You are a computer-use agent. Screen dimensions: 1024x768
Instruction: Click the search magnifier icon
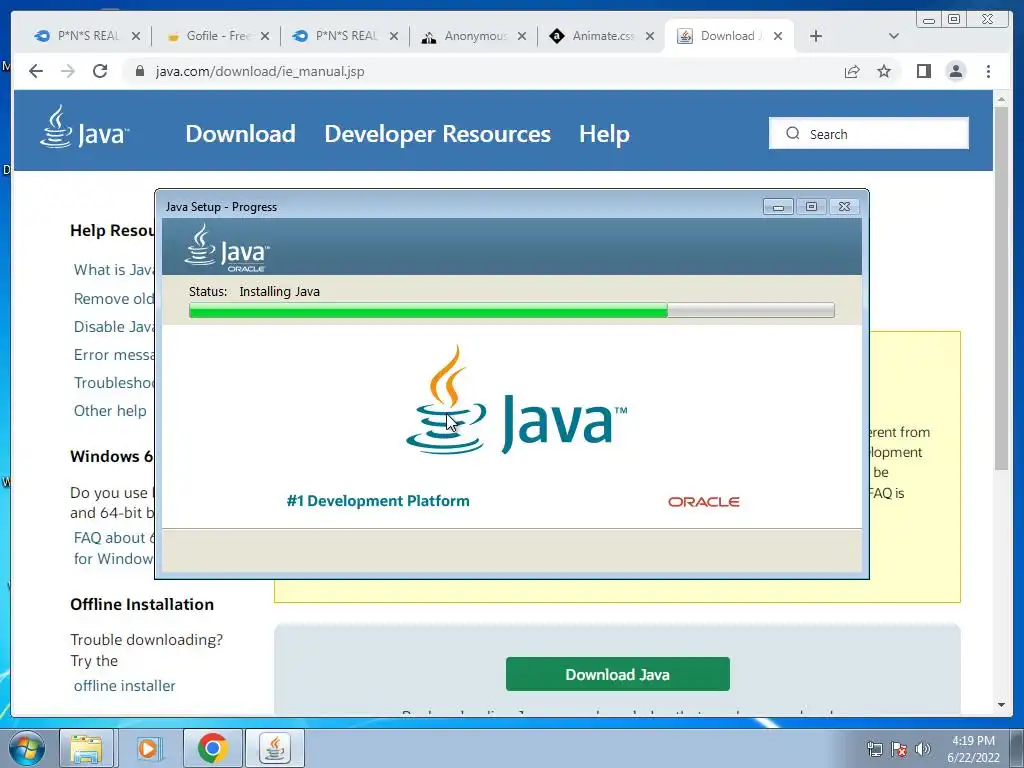tap(793, 133)
